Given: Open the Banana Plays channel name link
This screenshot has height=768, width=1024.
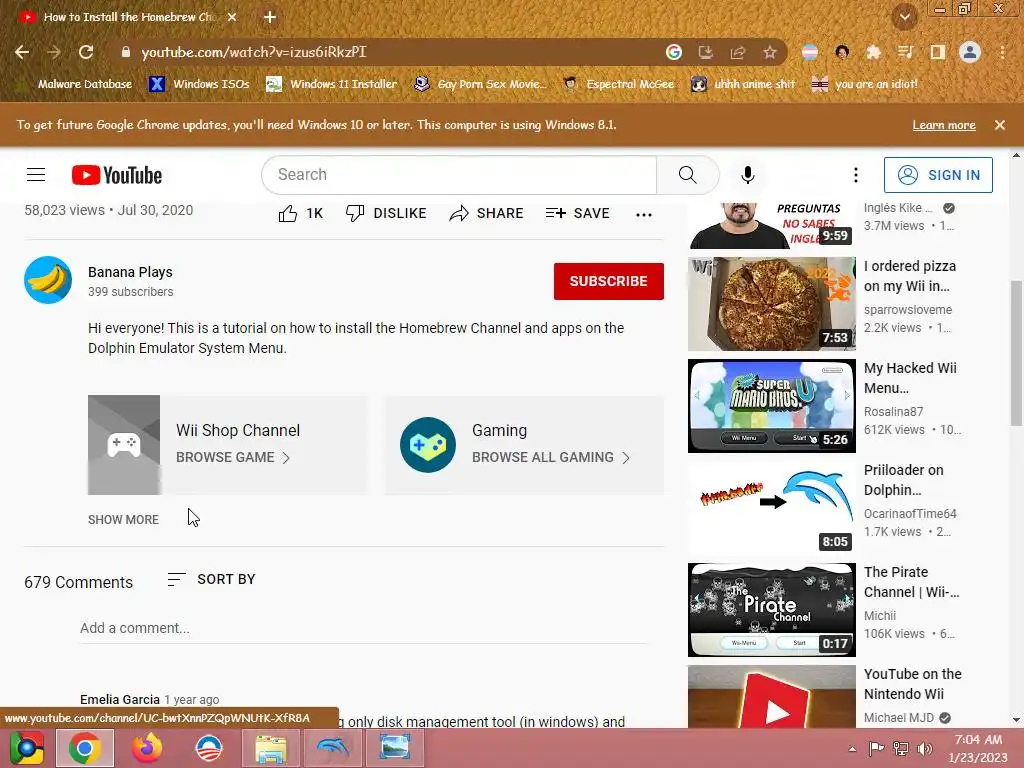Looking at the screenshot, I should [x=131, y=272].
